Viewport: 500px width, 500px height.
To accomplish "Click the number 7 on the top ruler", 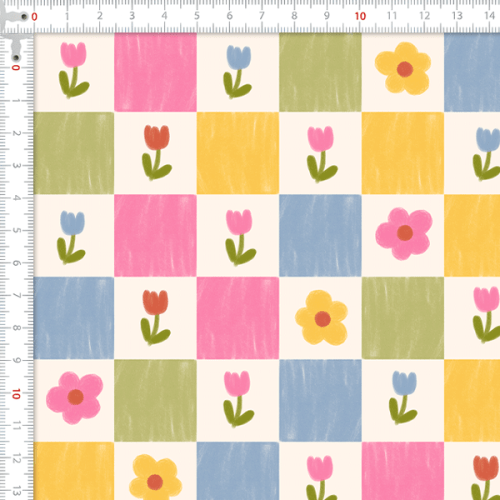I will tap(262, 16).
